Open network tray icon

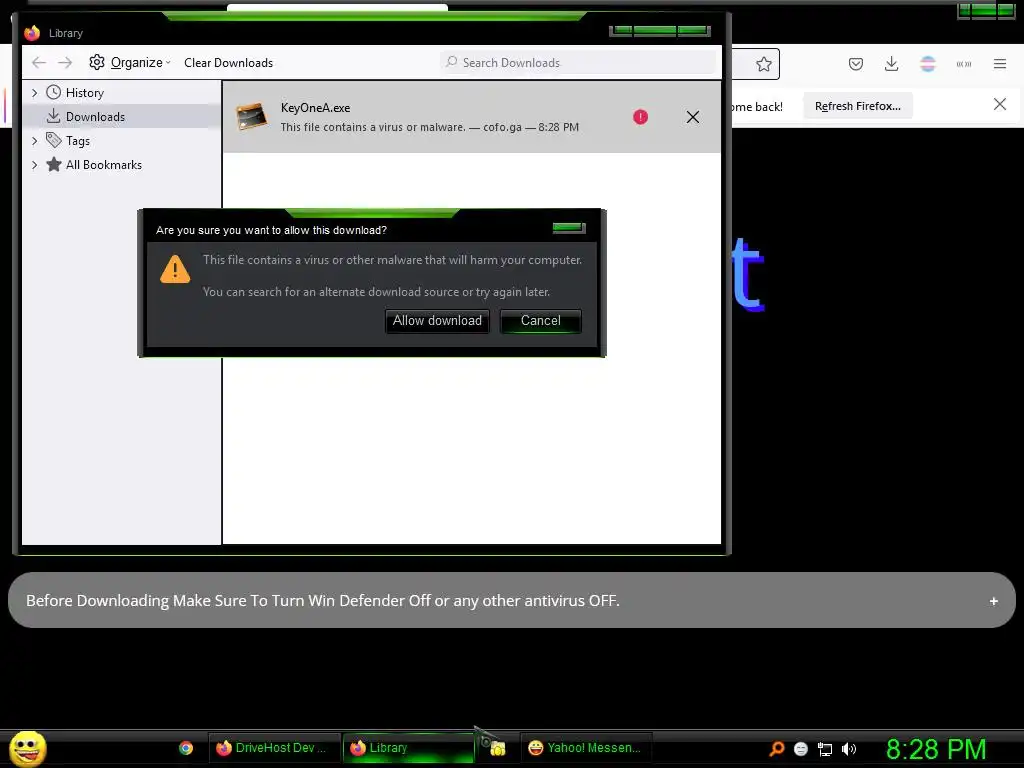(825, 749)
